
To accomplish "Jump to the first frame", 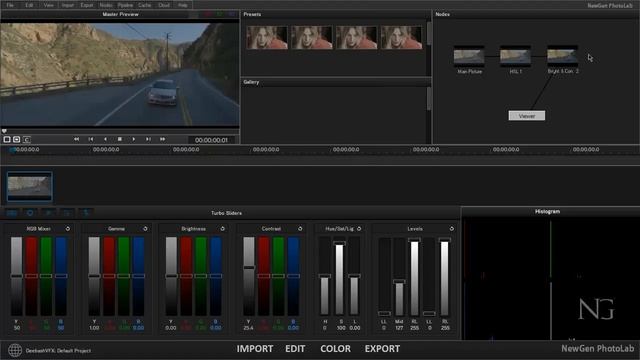I will click(x=91, y=139).
